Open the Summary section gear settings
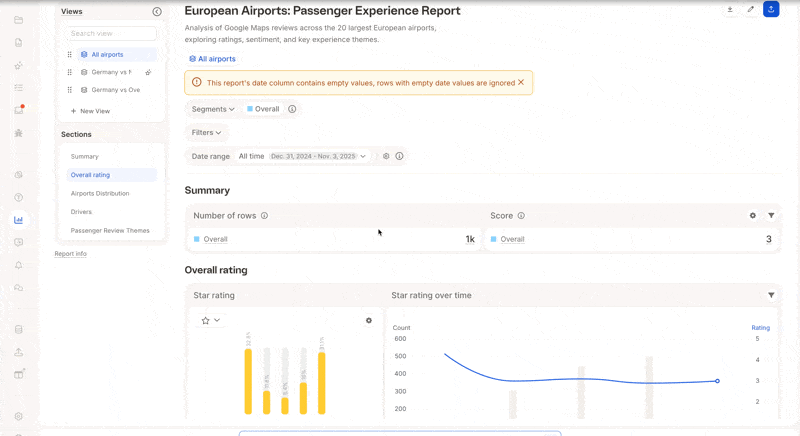800x436 pixels. tap(753, 216)
